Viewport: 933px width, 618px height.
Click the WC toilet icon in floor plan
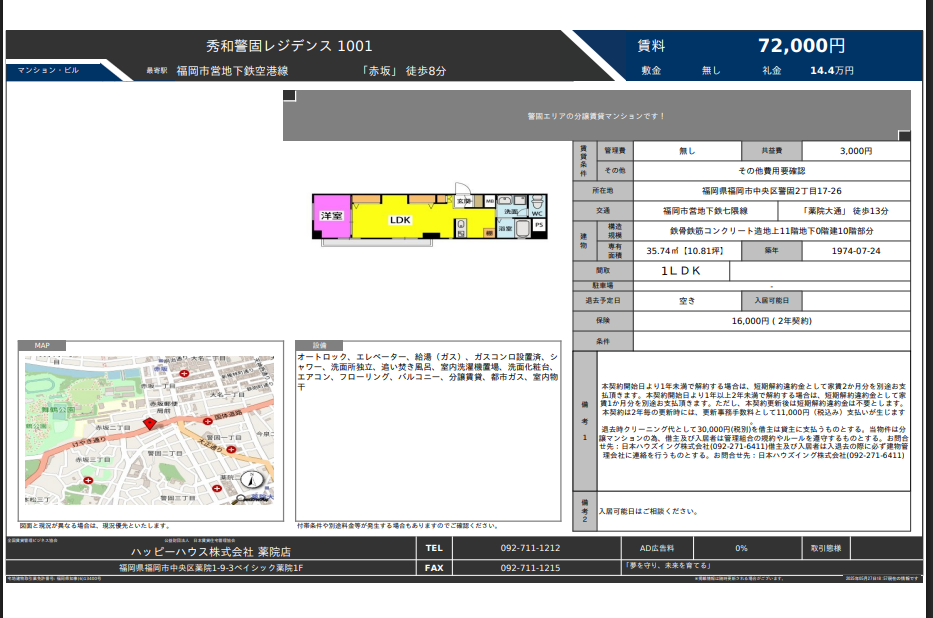tap(537, 203)
